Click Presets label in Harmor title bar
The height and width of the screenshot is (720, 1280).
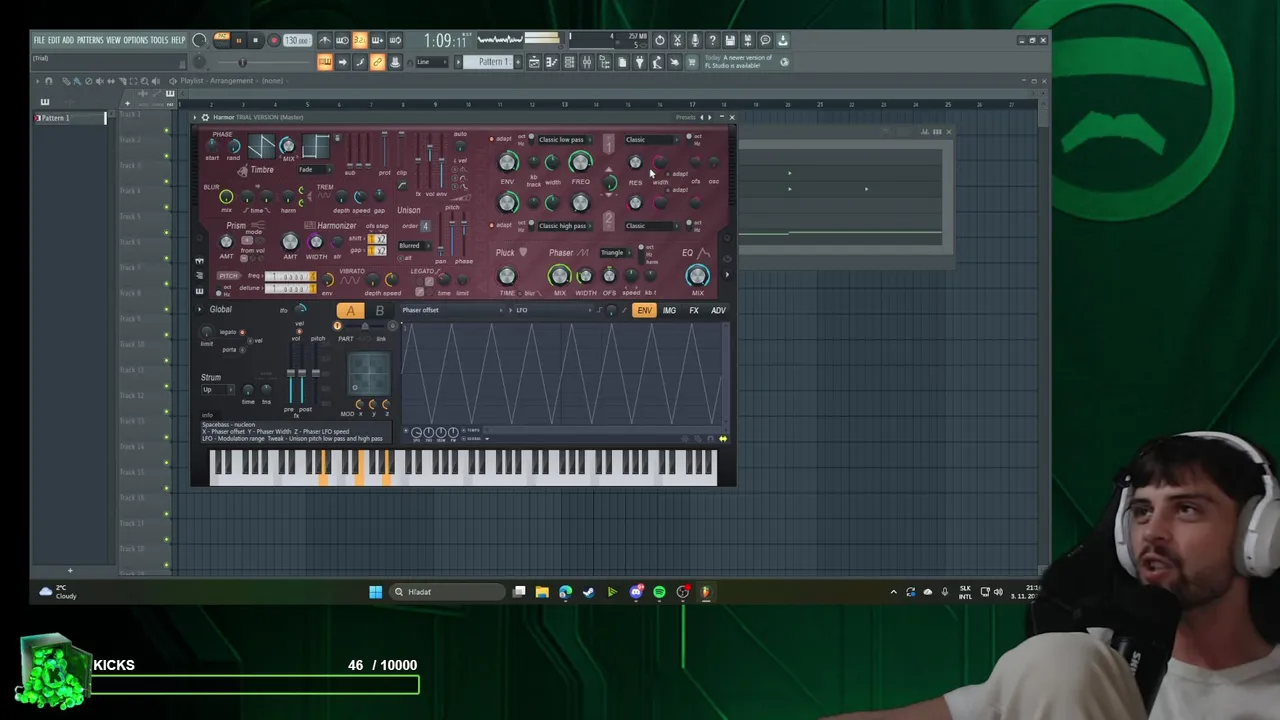(685, 117)
